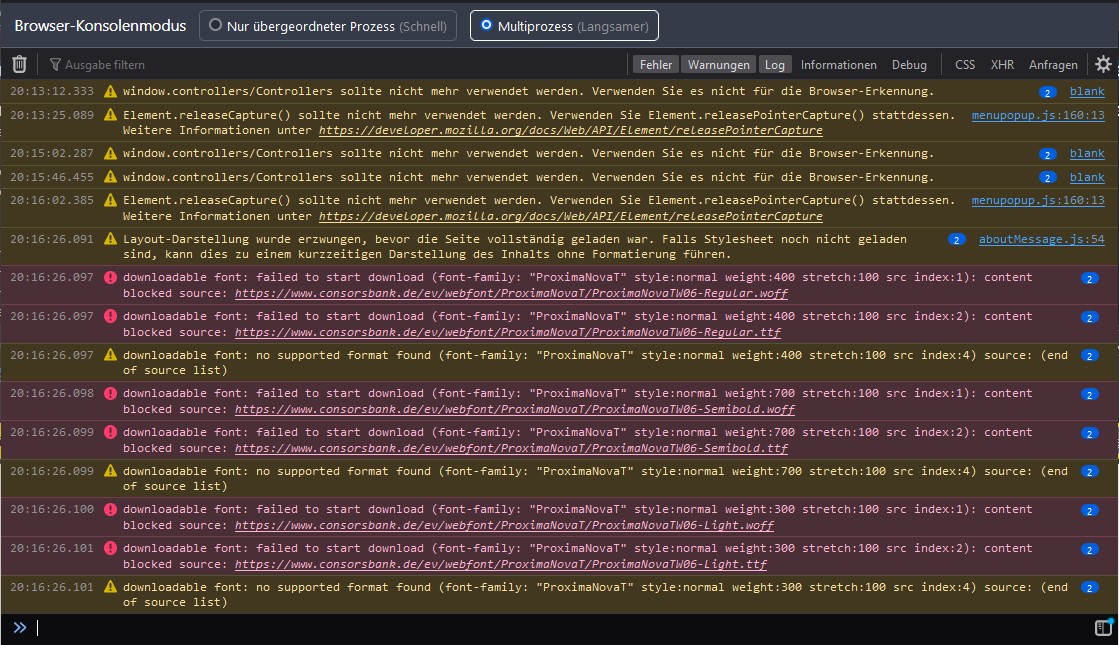Toggle the Warnungen filter button

click(717, 65)
